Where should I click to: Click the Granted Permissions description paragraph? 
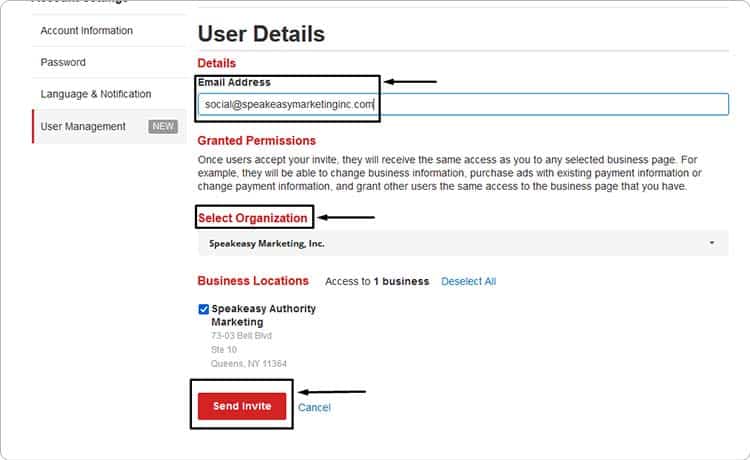pos(450,173)
